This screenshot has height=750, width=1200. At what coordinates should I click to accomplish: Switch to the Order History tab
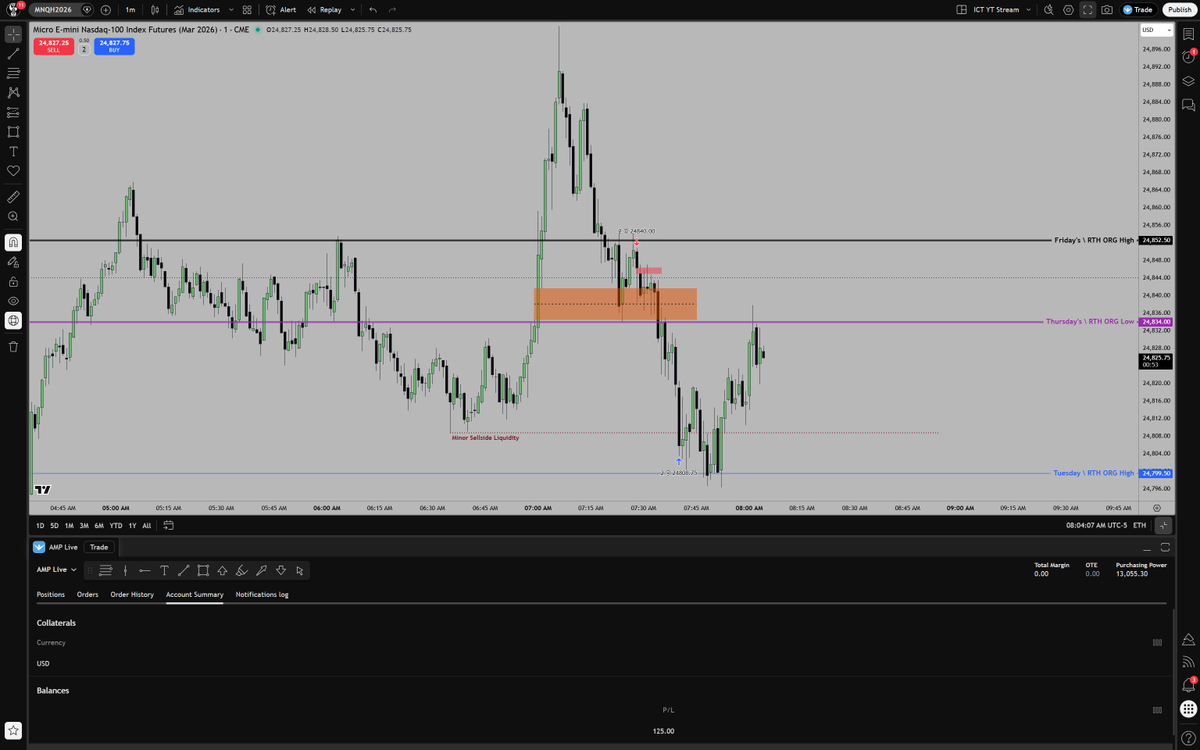[131, 594]
